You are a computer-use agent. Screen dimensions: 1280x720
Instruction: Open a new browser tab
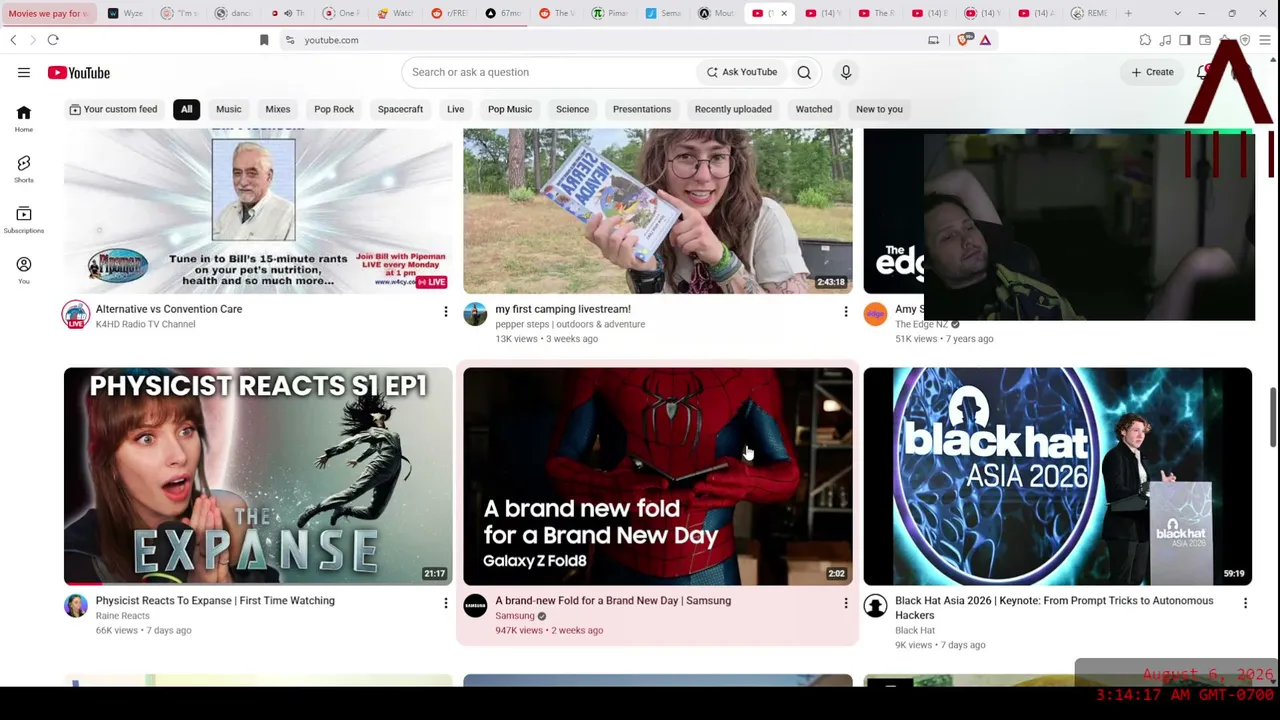point(1128,13)
